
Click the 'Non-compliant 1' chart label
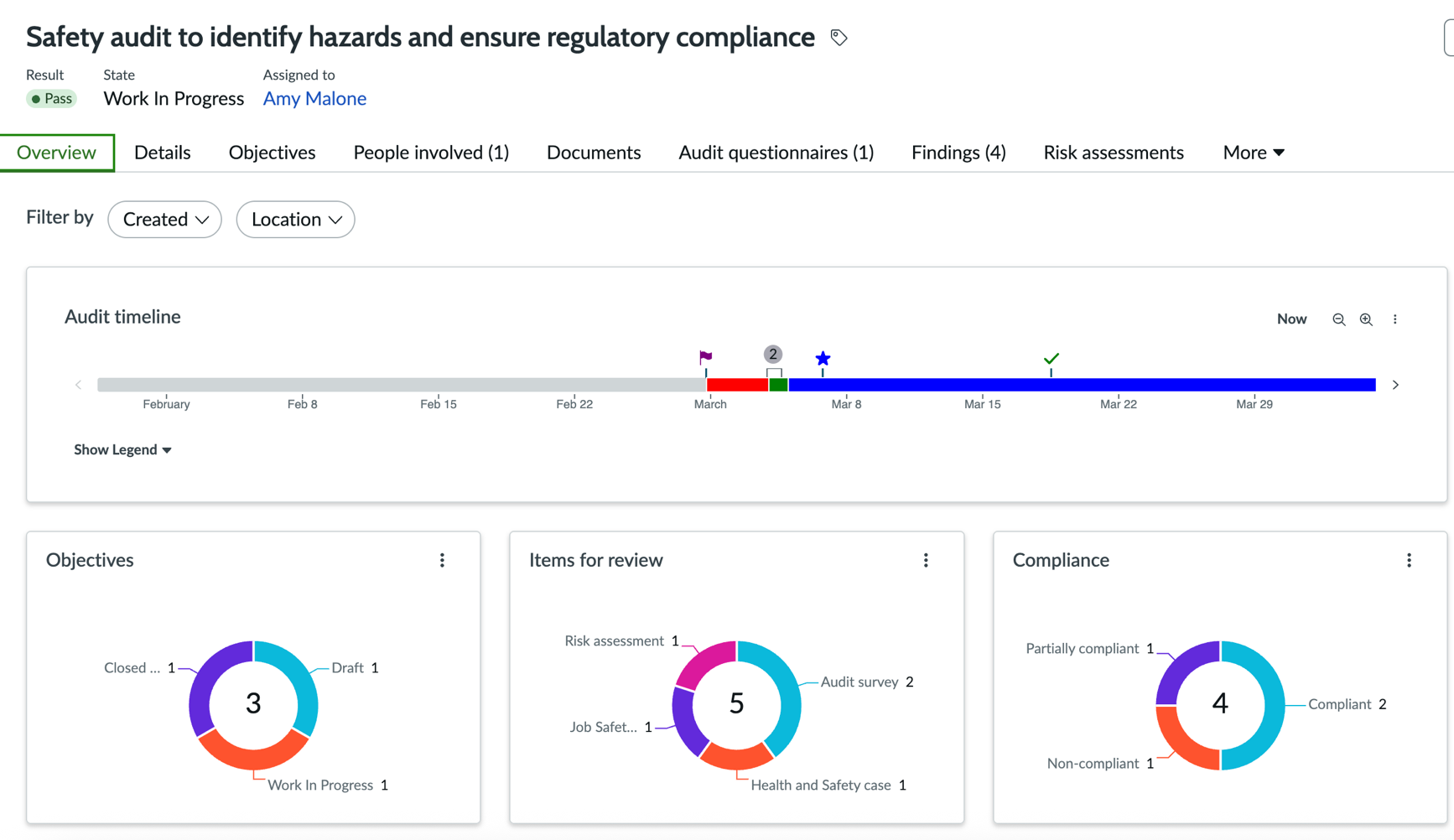coord(1100,764)
